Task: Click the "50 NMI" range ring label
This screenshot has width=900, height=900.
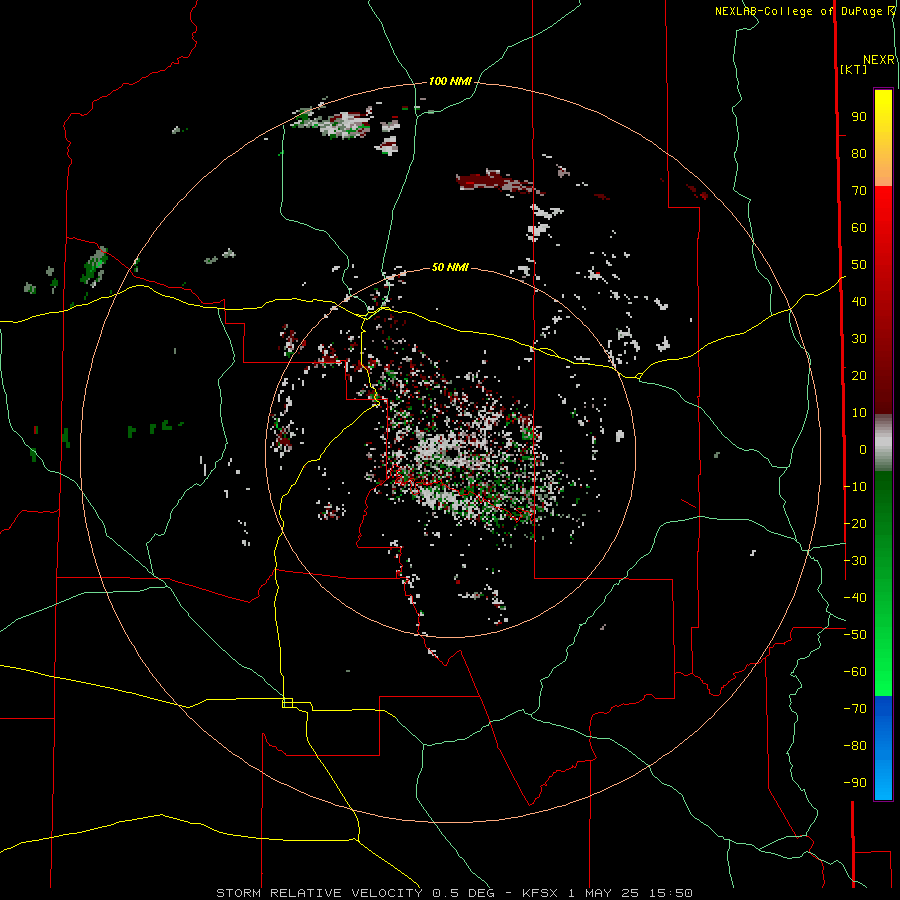Action: point(450,267)
